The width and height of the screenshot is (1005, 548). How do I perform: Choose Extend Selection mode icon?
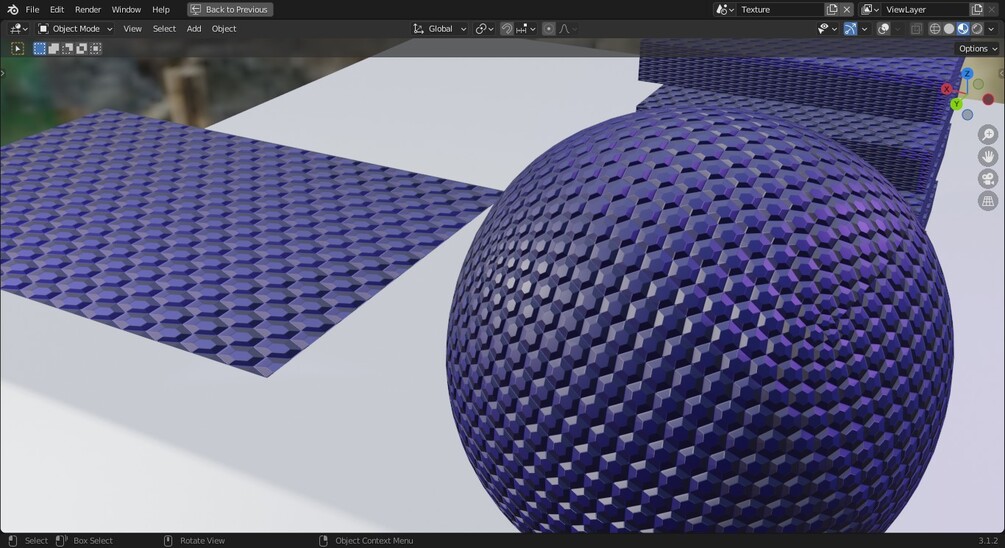coord(54,49)
